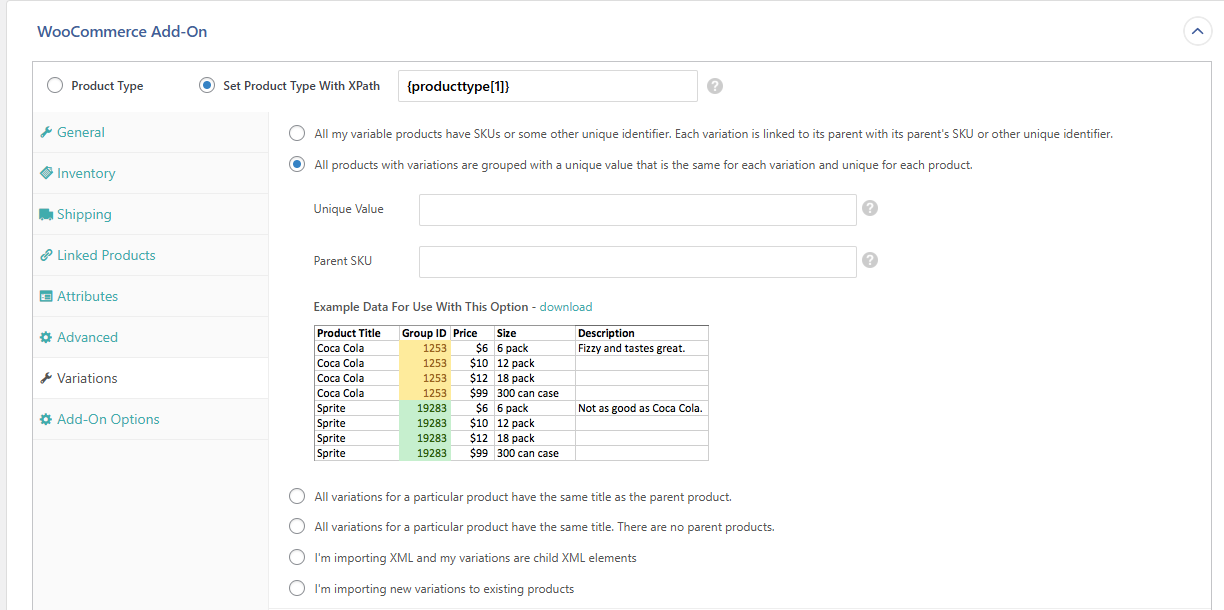Click the Parent SKU input field
This screenshot has height=610, width=1224.
pos(638,262)
